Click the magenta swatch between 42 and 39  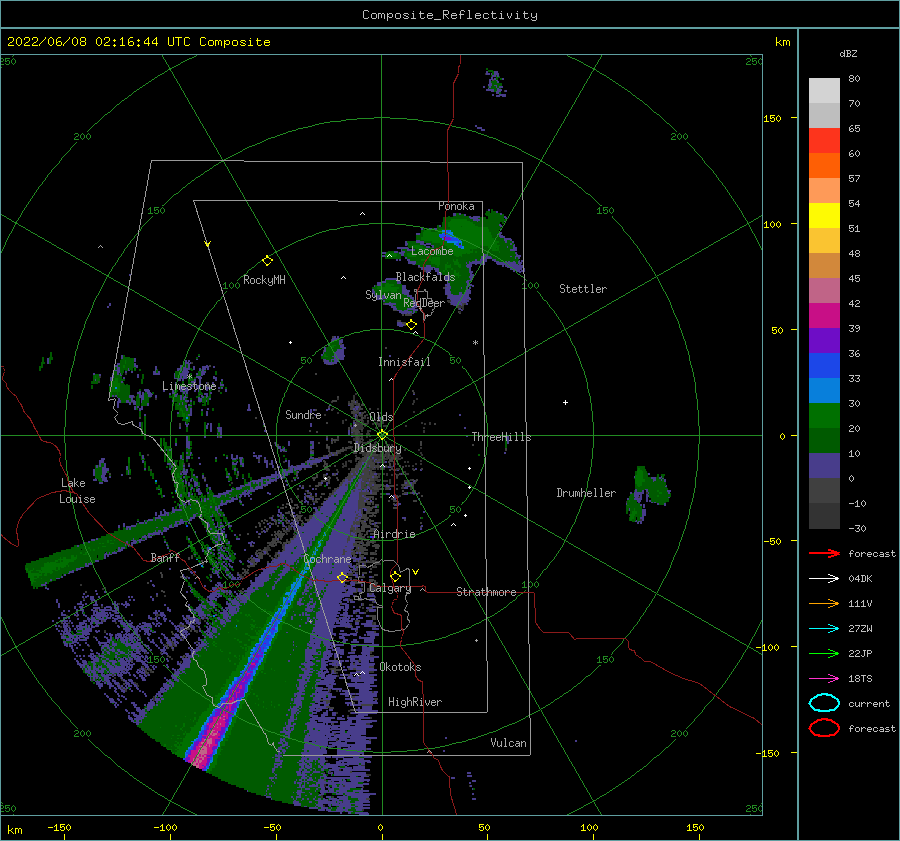point(824,316)
